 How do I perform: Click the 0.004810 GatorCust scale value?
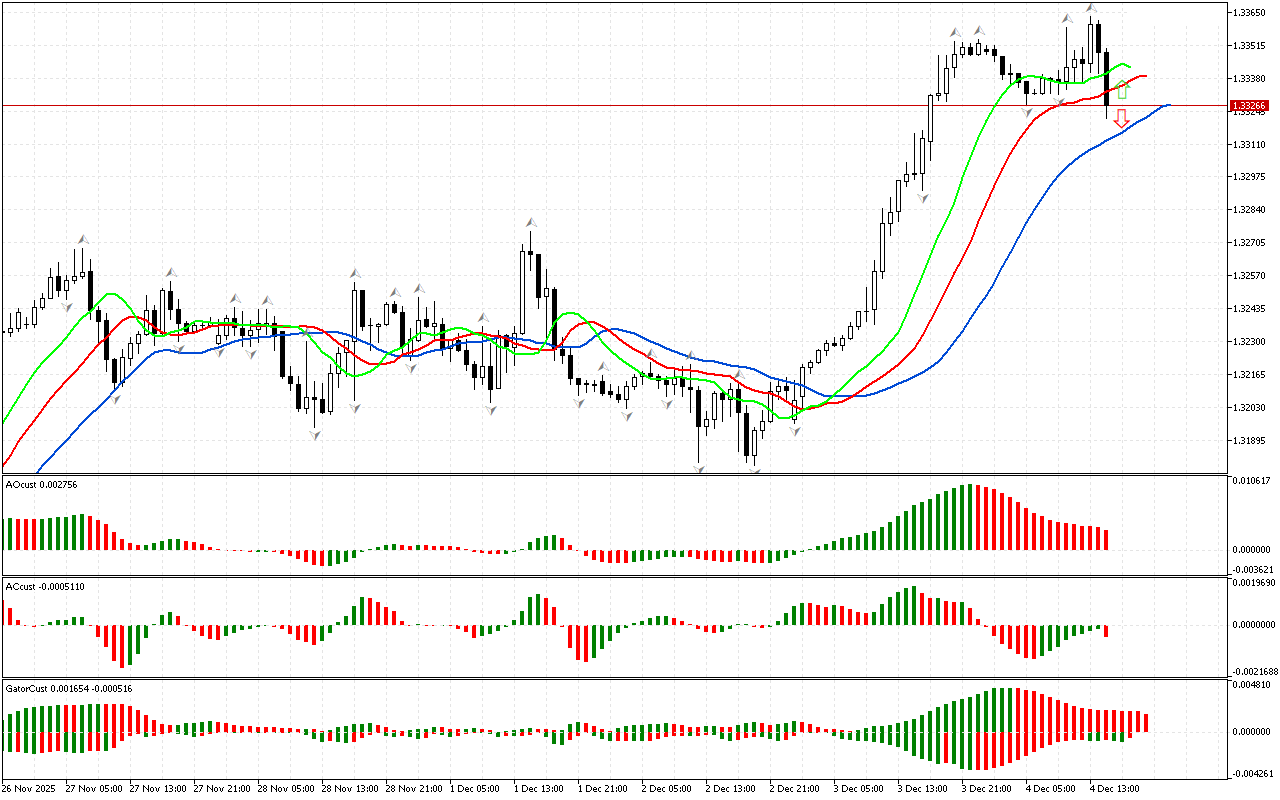tap(1250, 686)
